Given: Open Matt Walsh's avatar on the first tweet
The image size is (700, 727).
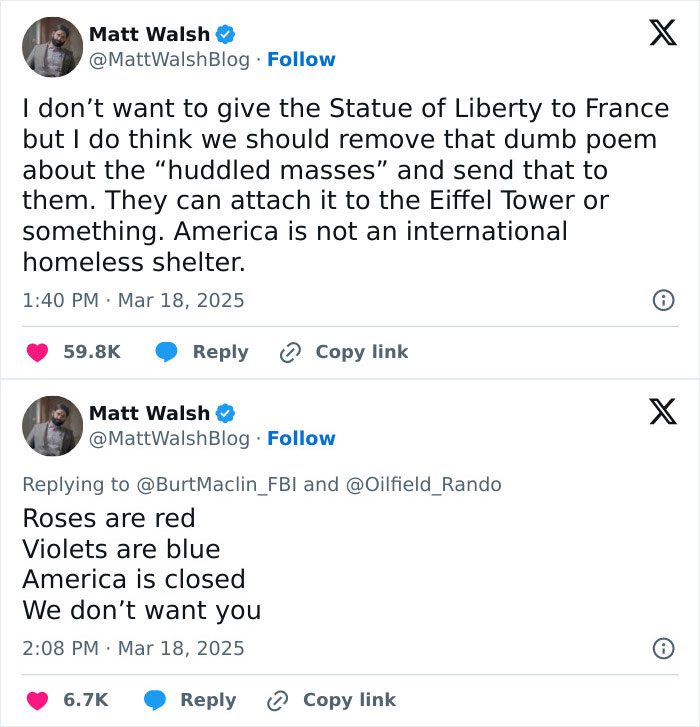Looking at the screenshot, I should [52, 46].
